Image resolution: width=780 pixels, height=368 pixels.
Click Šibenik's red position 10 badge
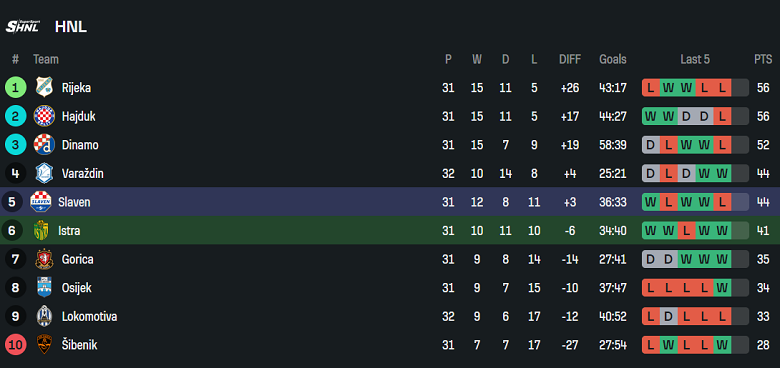[x=15, y=345]
